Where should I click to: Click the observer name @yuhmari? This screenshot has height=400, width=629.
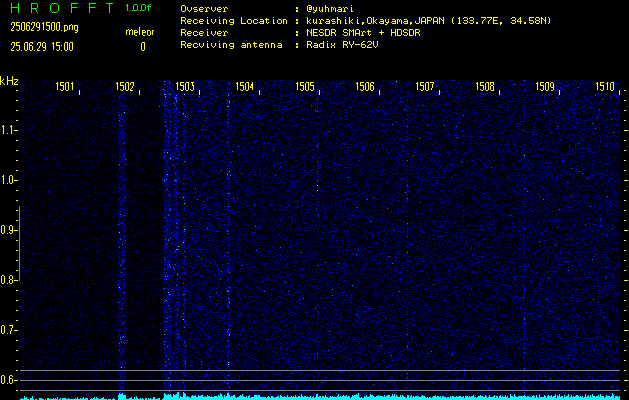pos(330,9)
